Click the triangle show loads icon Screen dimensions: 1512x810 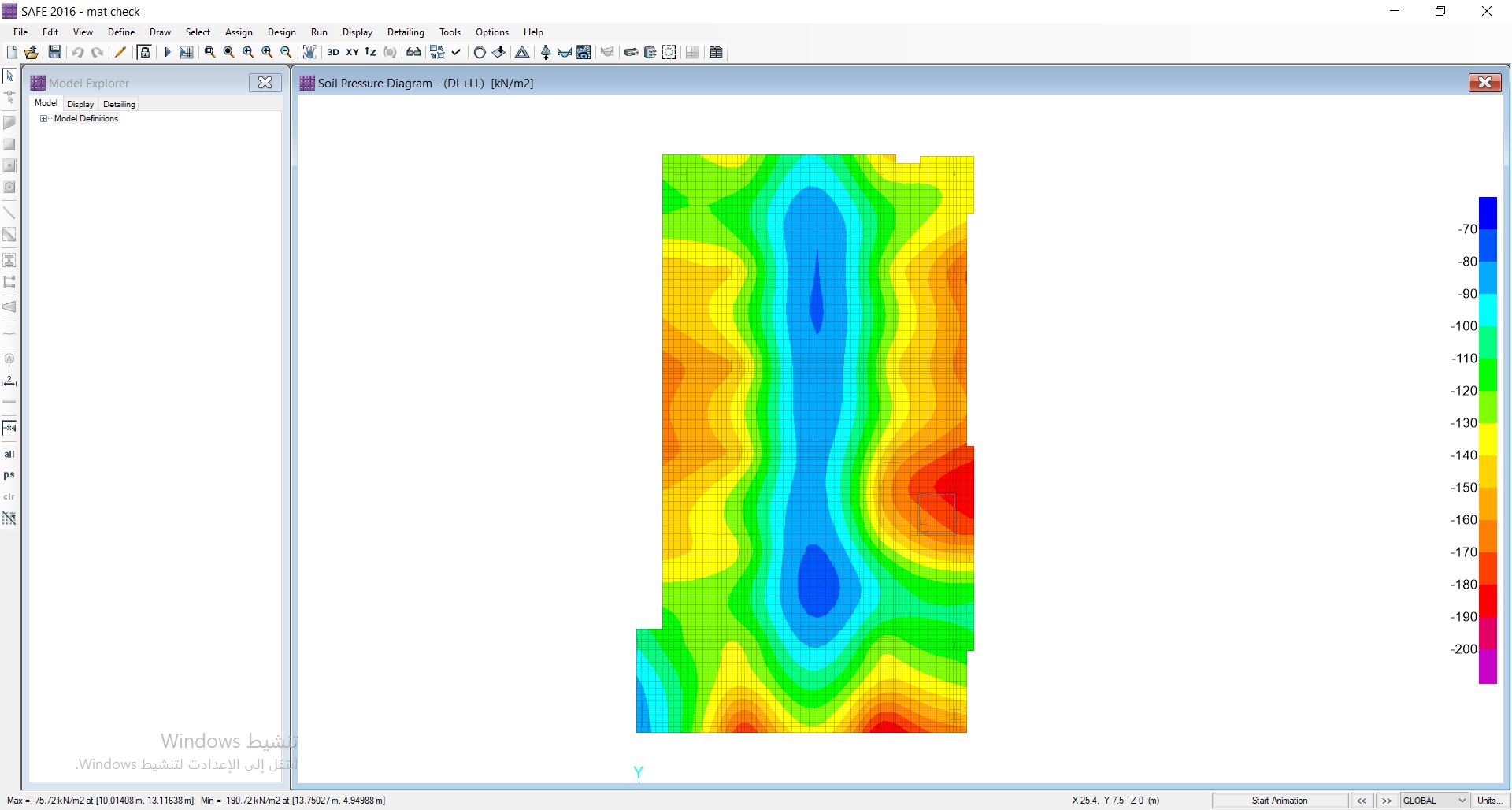[x=521, y=52]
